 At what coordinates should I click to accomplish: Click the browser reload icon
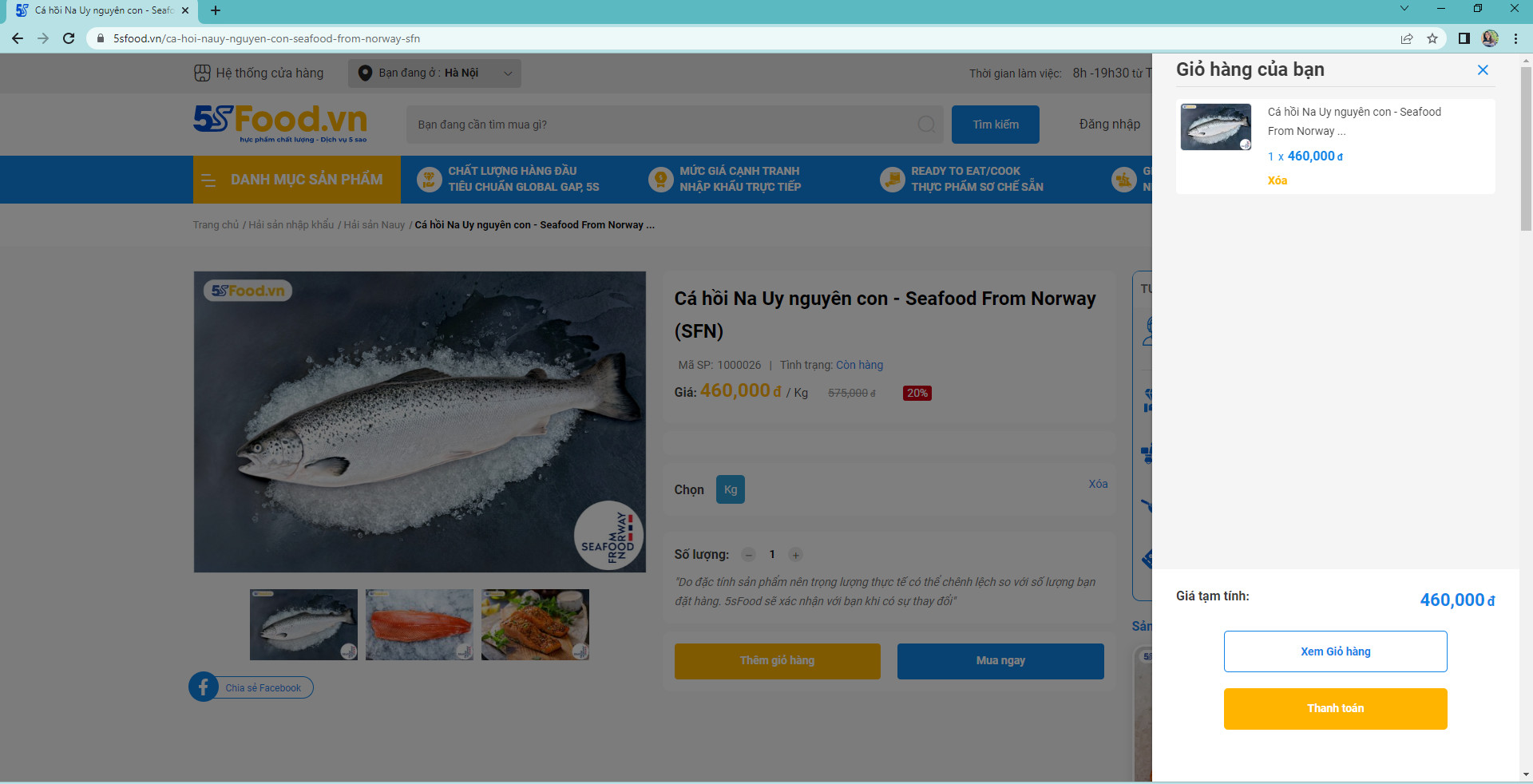pos(69,38)
